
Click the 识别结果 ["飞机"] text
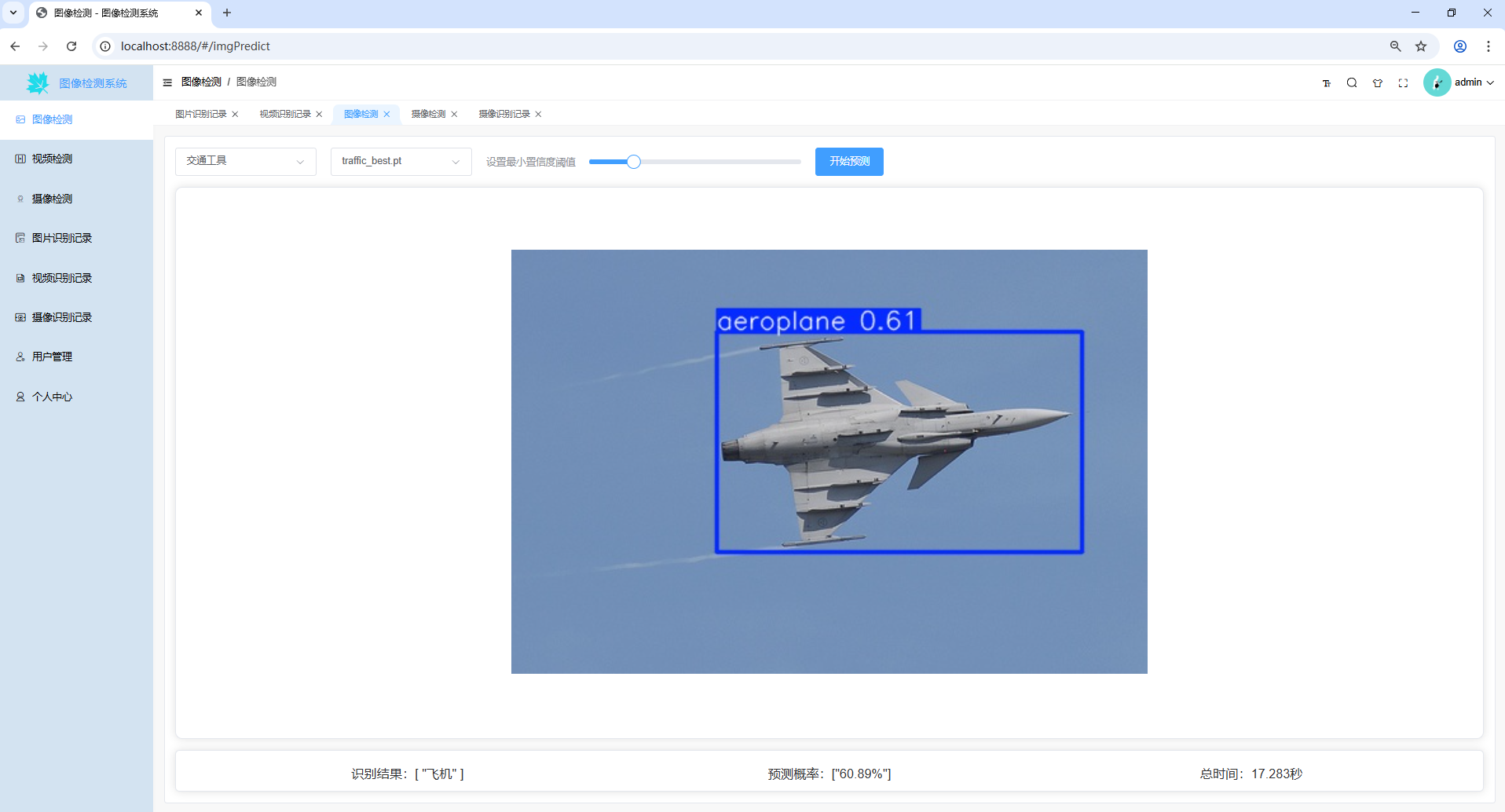pos(408,774)
